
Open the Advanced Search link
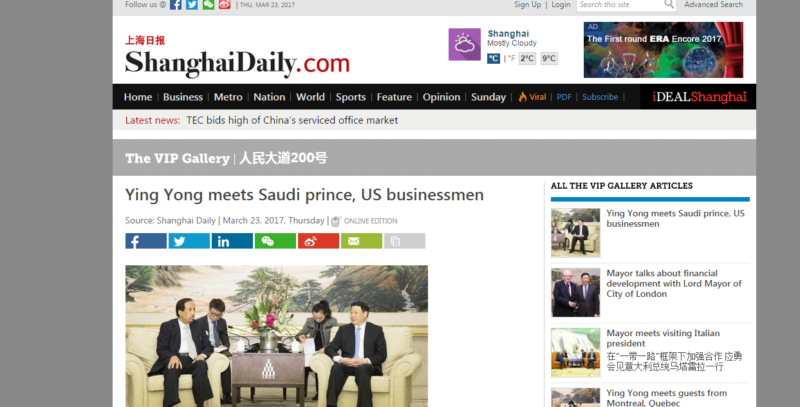[x=713, y=5]
